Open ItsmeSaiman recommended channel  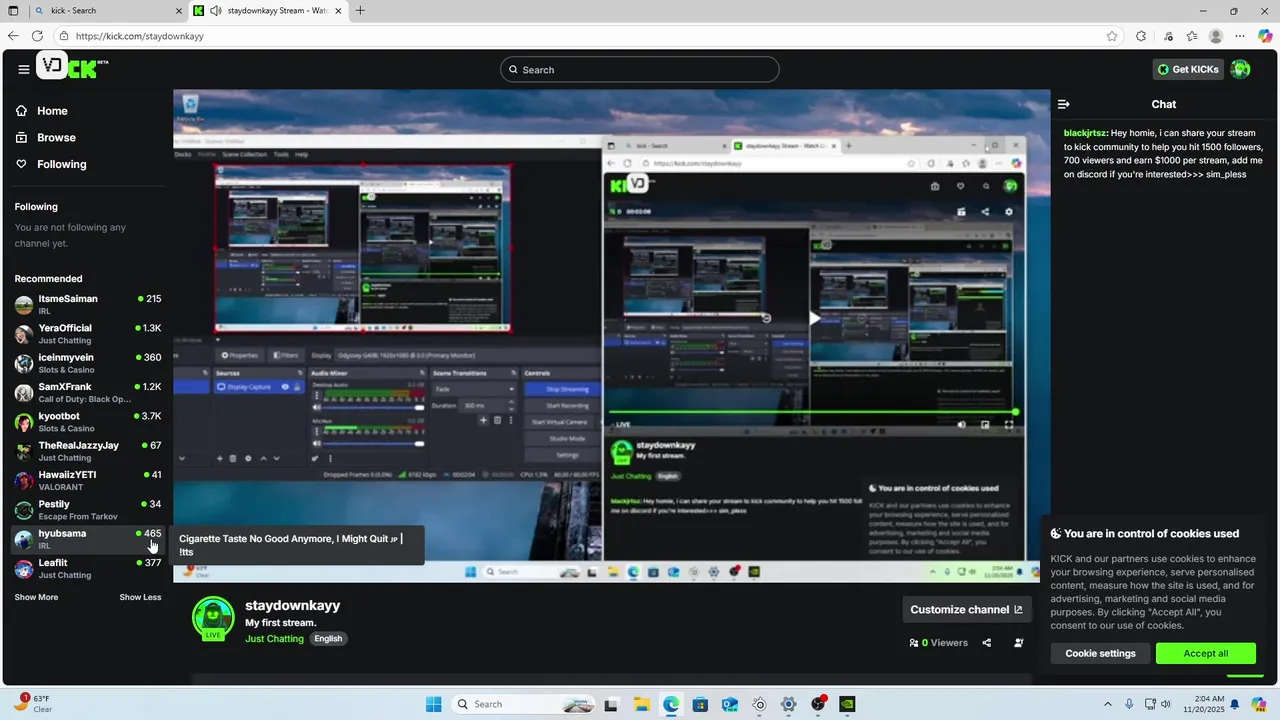coord(88,304)
